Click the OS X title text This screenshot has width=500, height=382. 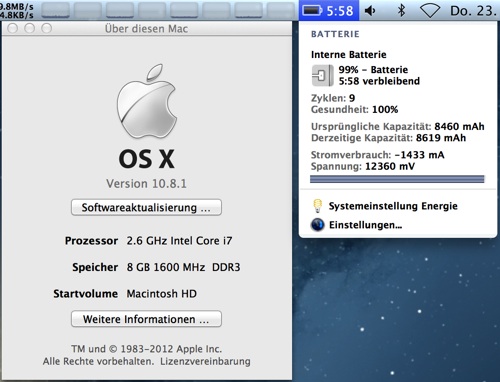pyautogui.click(x=146, y=159)
